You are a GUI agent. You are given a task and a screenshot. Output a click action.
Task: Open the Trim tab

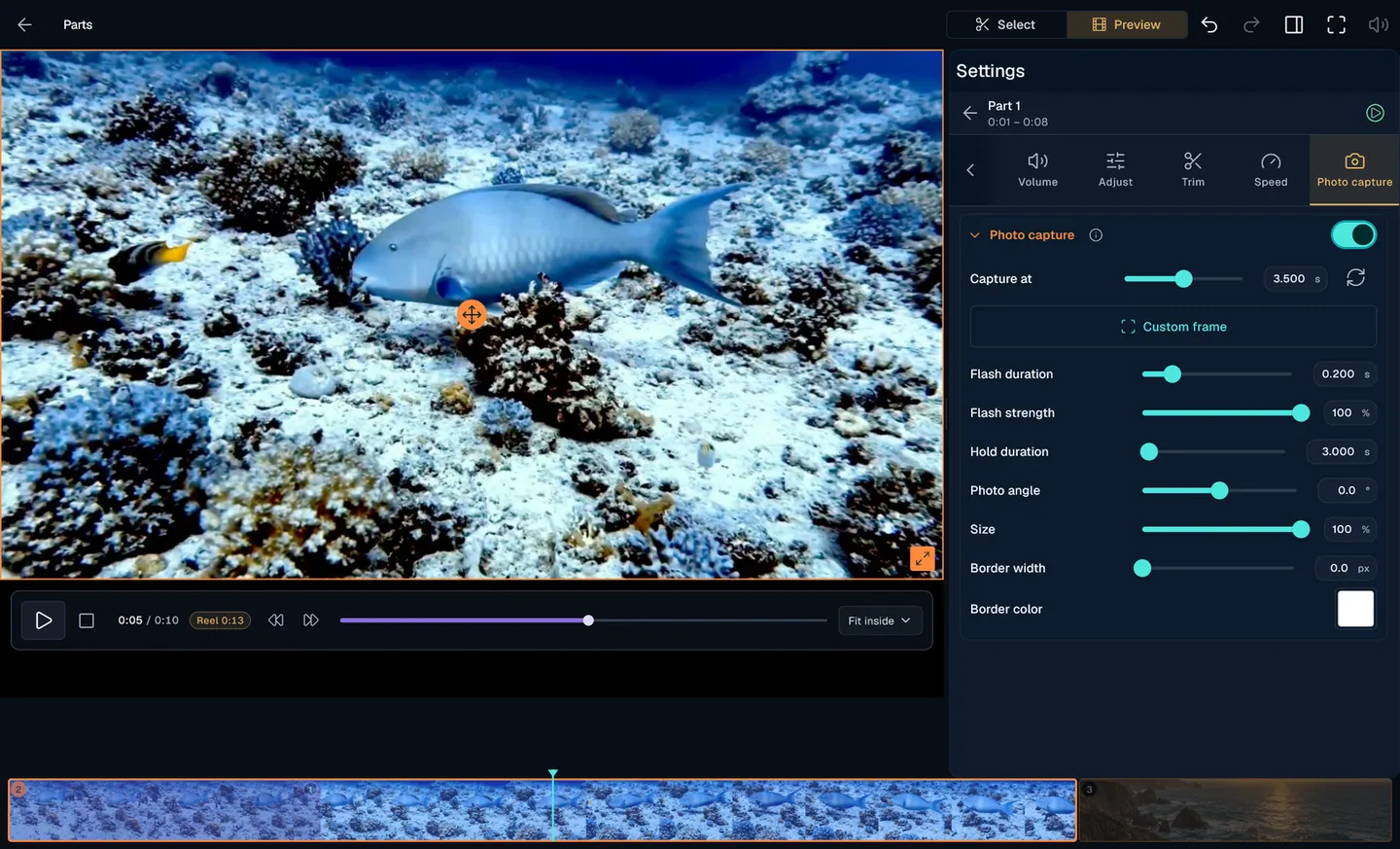coord(1193,170)
